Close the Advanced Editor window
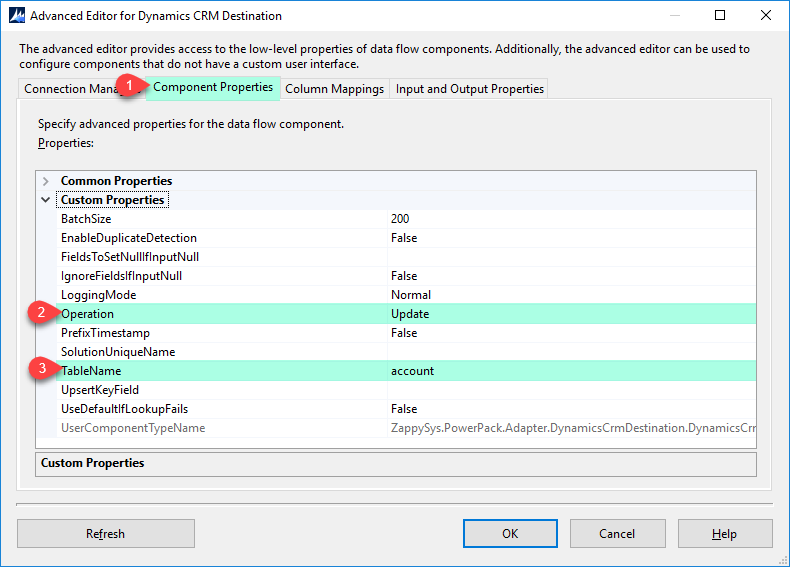Screen dimensions: 790x567 pos(766,16)
